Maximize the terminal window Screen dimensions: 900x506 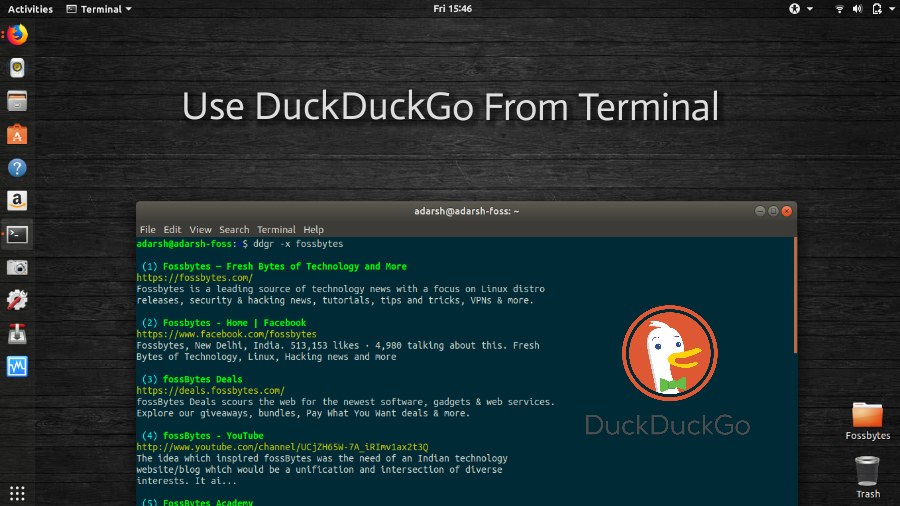tap(773, 211)
